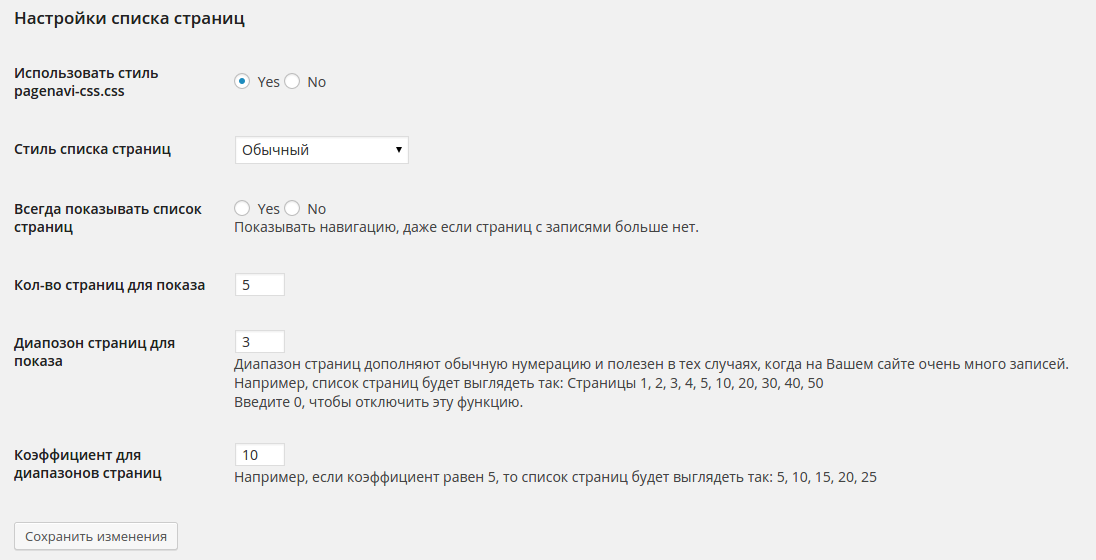Click the "Кол-во страниц для показа" number field
1096x560 pixels.
point(259,285)
